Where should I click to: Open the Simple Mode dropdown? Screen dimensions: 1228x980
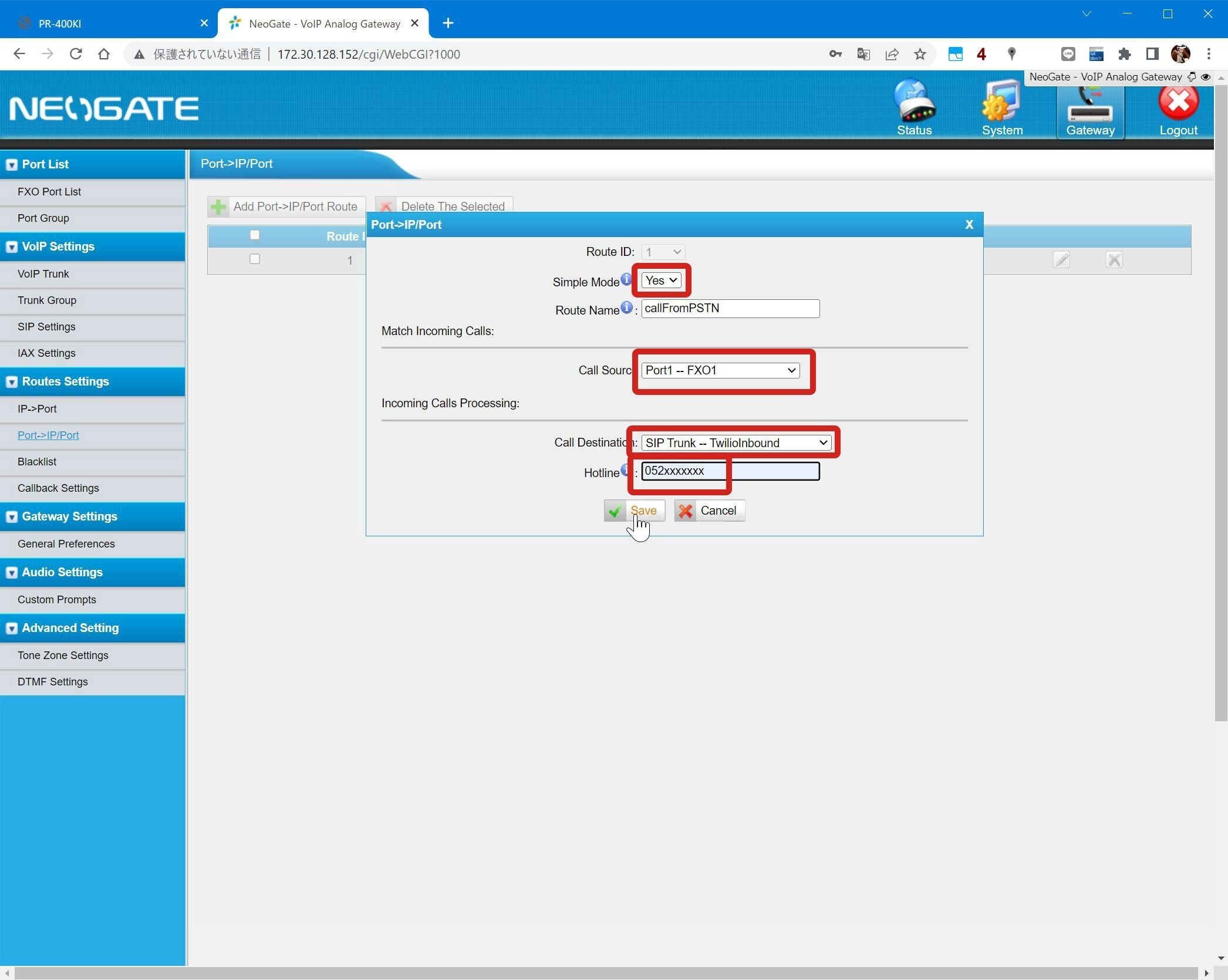[x=661, y=281]
